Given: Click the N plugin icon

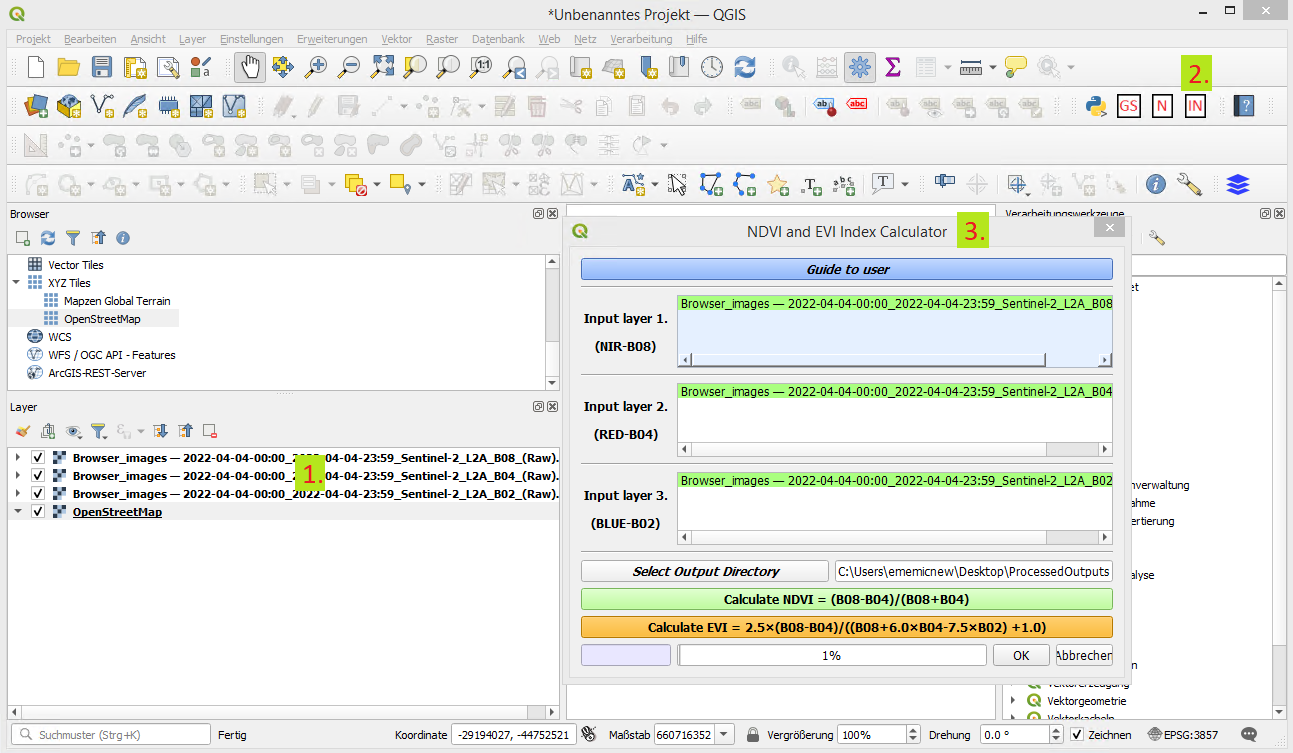Looking at the screenshot, I should click(x=1161, y=105).
